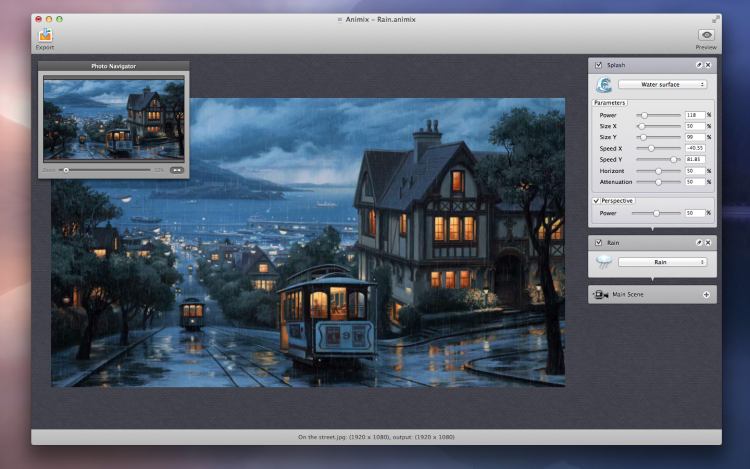Click the Perspective Power value field

click(695, 213)
